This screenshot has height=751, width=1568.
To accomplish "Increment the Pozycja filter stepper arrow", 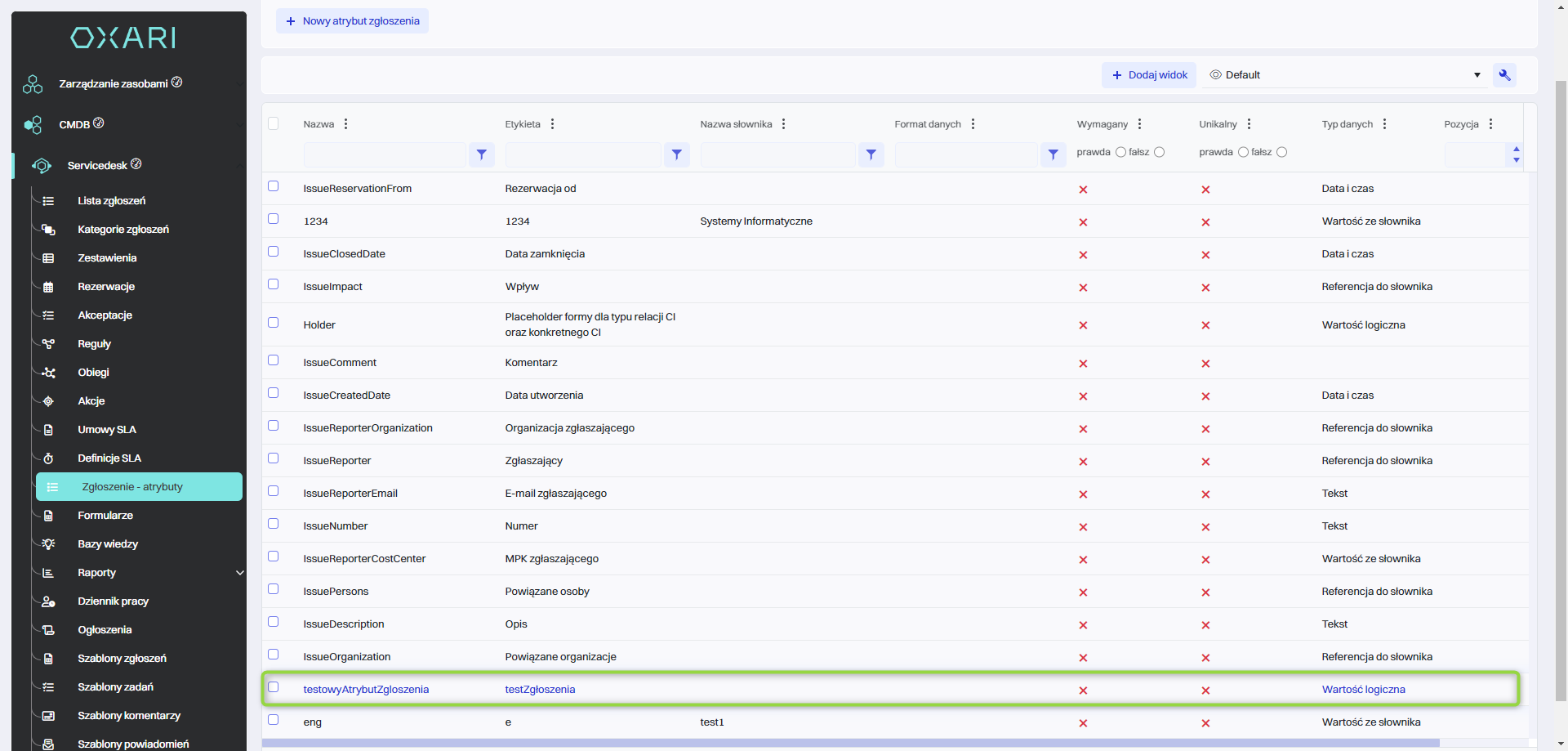I will click(1516, 150).
